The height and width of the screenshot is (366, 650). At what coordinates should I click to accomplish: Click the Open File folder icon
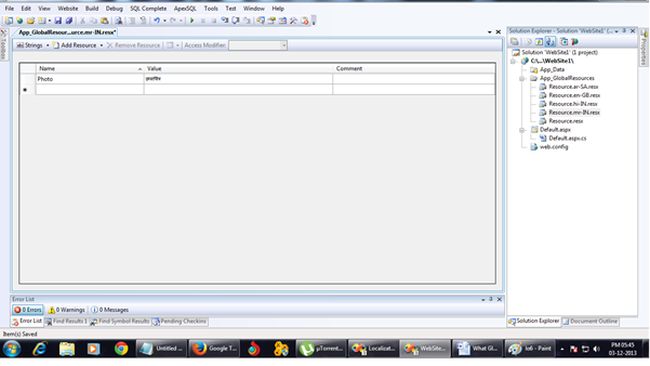coord(31,20)
